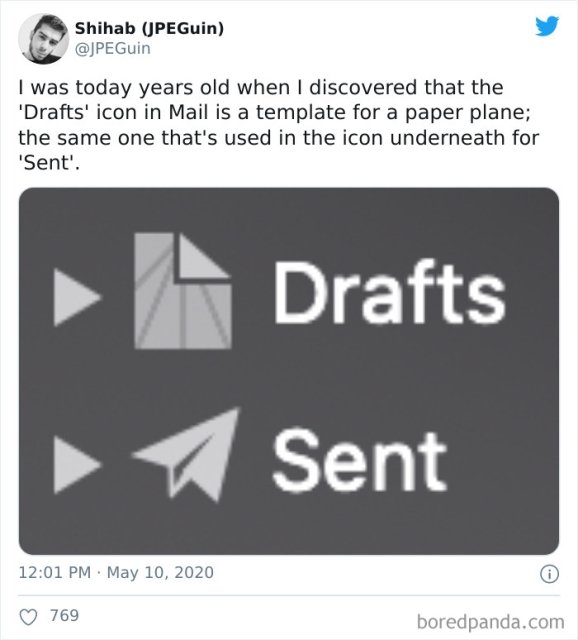Open the @JPEGuin handle link
This screenshot has height=640, width=578.
point(113,48)
